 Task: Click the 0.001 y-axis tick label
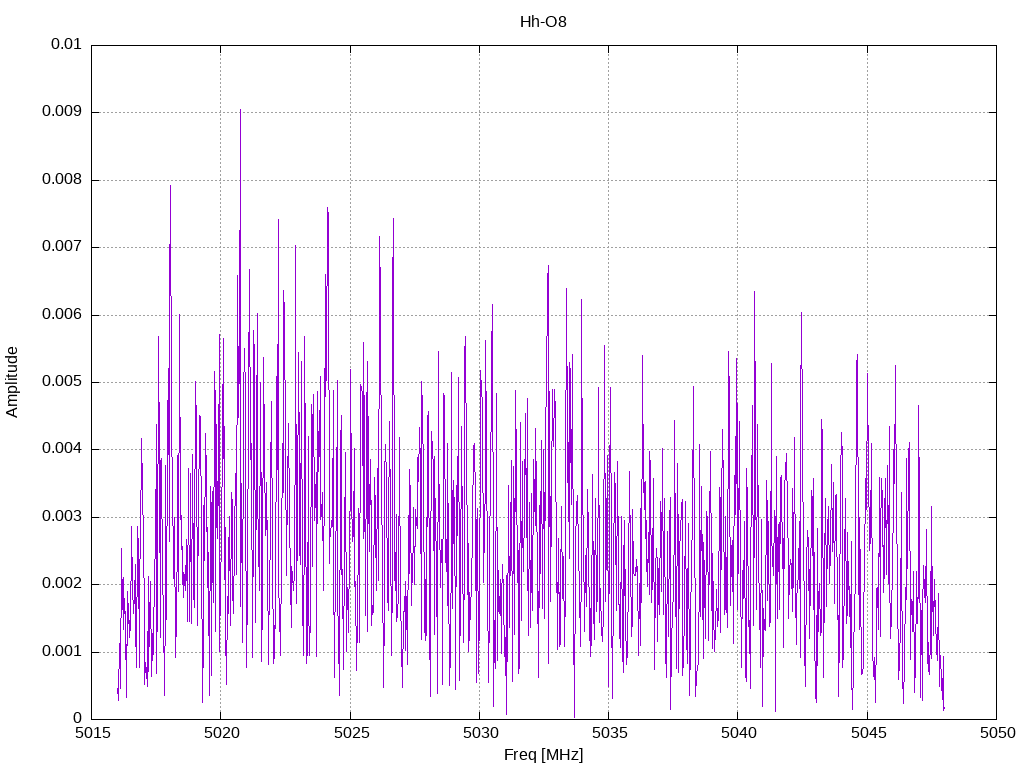tap(62, 652)
